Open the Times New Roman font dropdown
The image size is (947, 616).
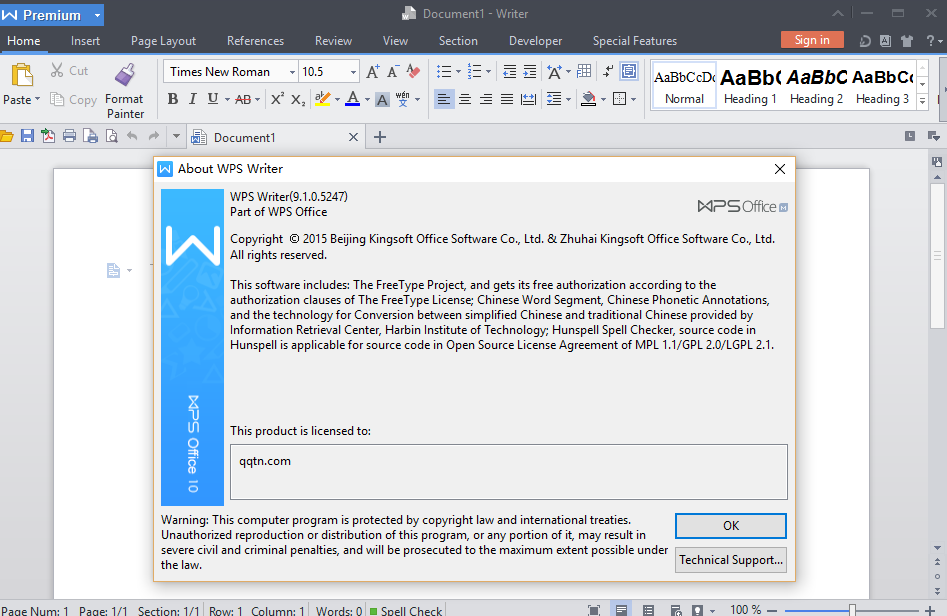click(292, 72)
